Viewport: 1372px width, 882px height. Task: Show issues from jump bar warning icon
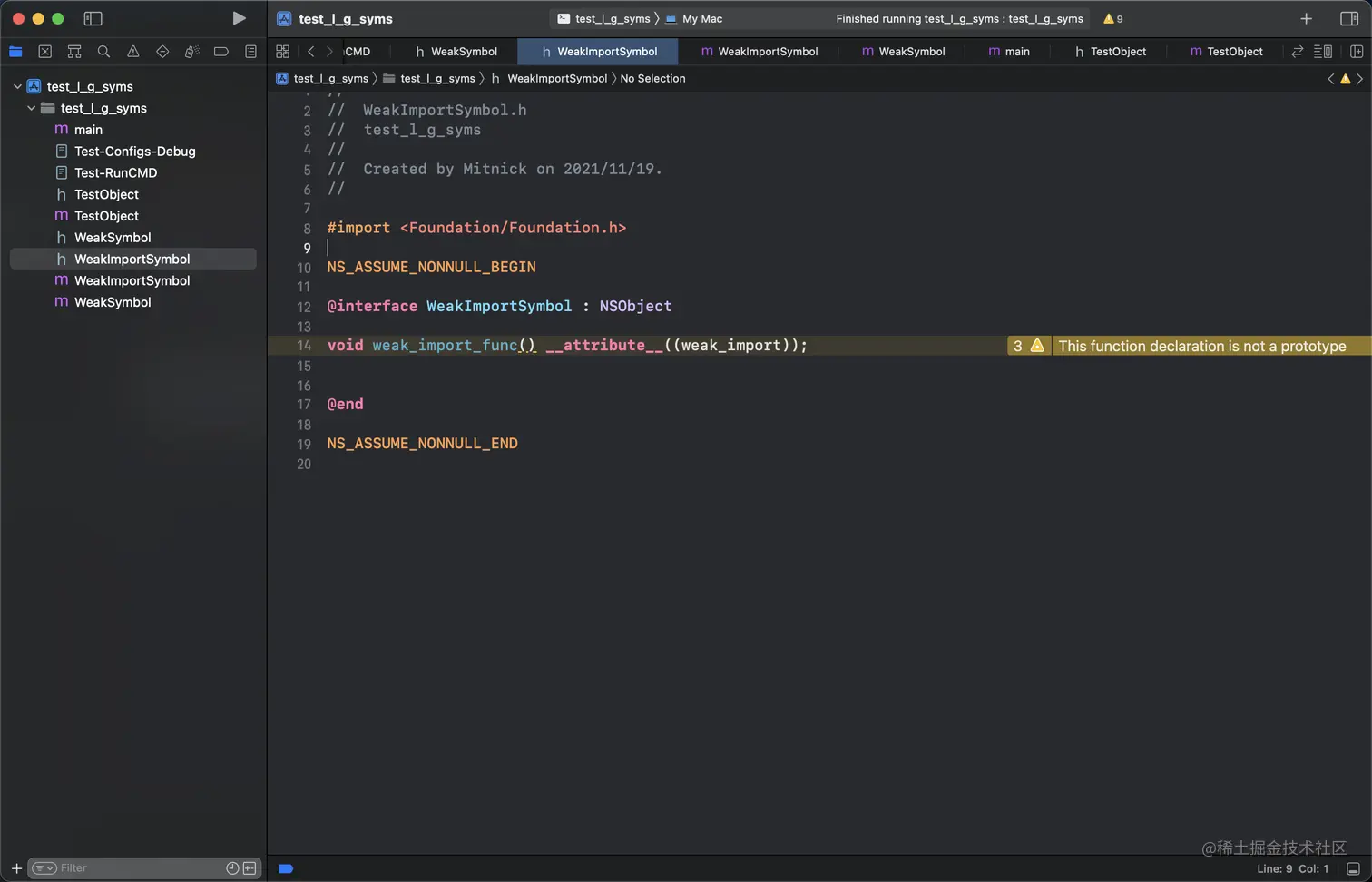coord(1346,79)
